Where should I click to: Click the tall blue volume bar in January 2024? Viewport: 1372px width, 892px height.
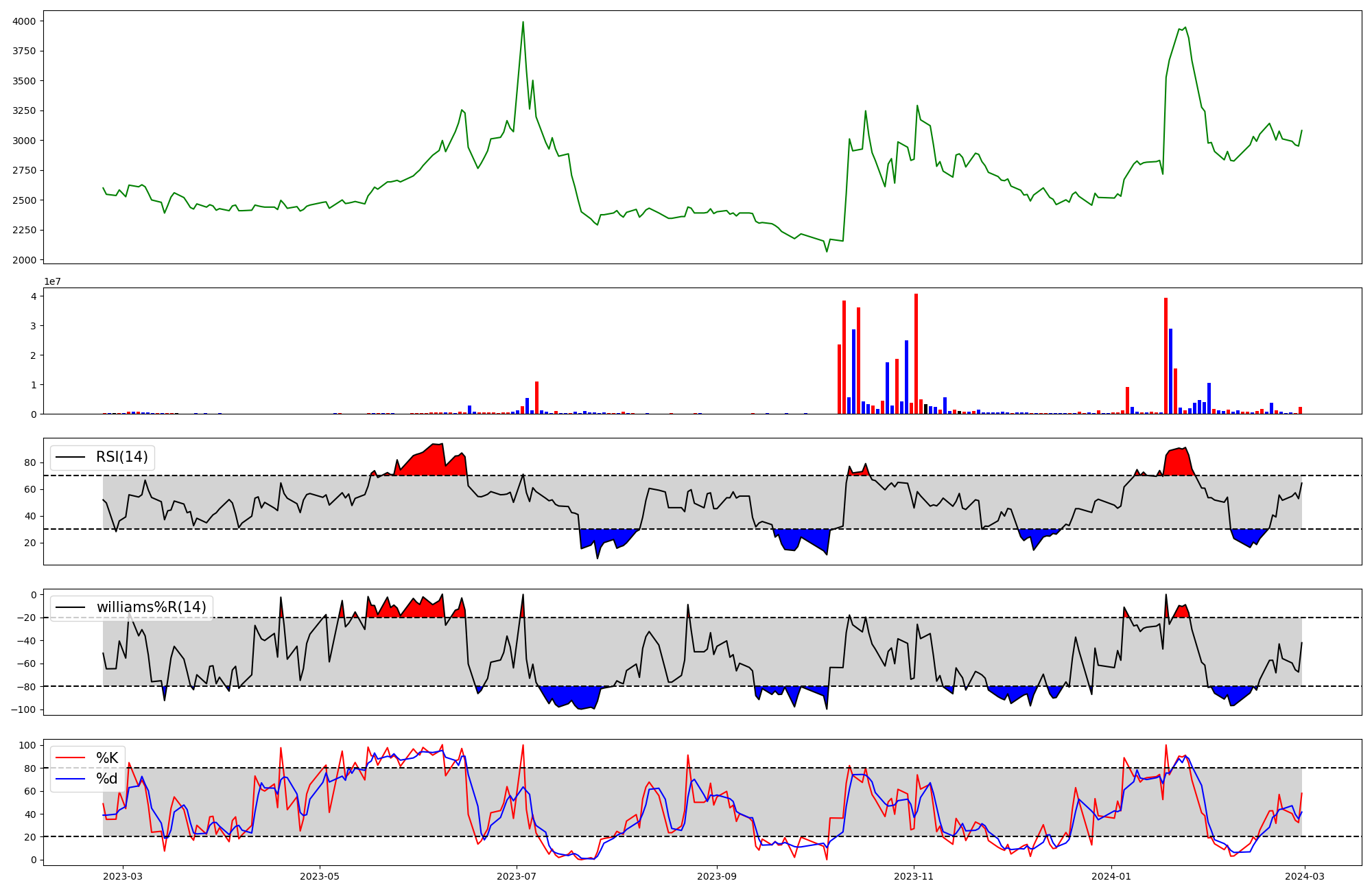pyautogui.click(x=1170, y=371)
